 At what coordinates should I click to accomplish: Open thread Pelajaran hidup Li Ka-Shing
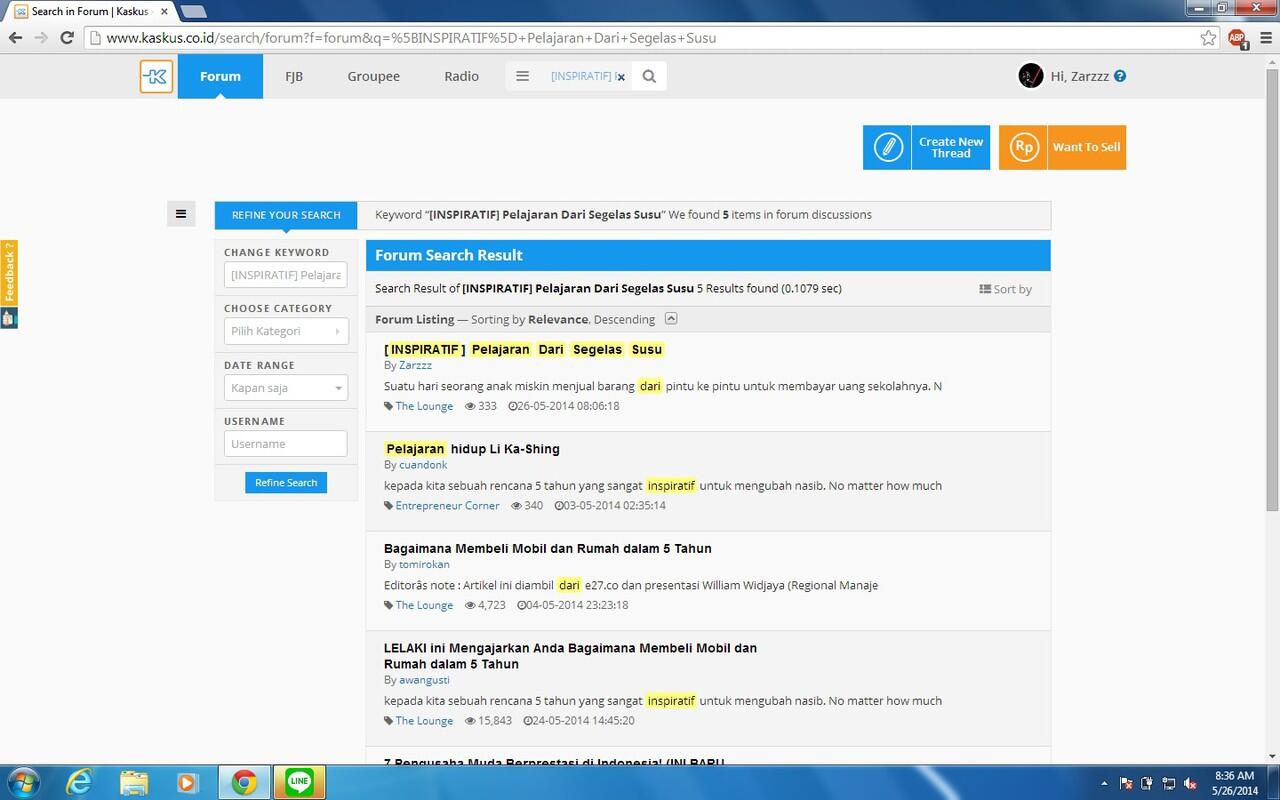[472, 449]
